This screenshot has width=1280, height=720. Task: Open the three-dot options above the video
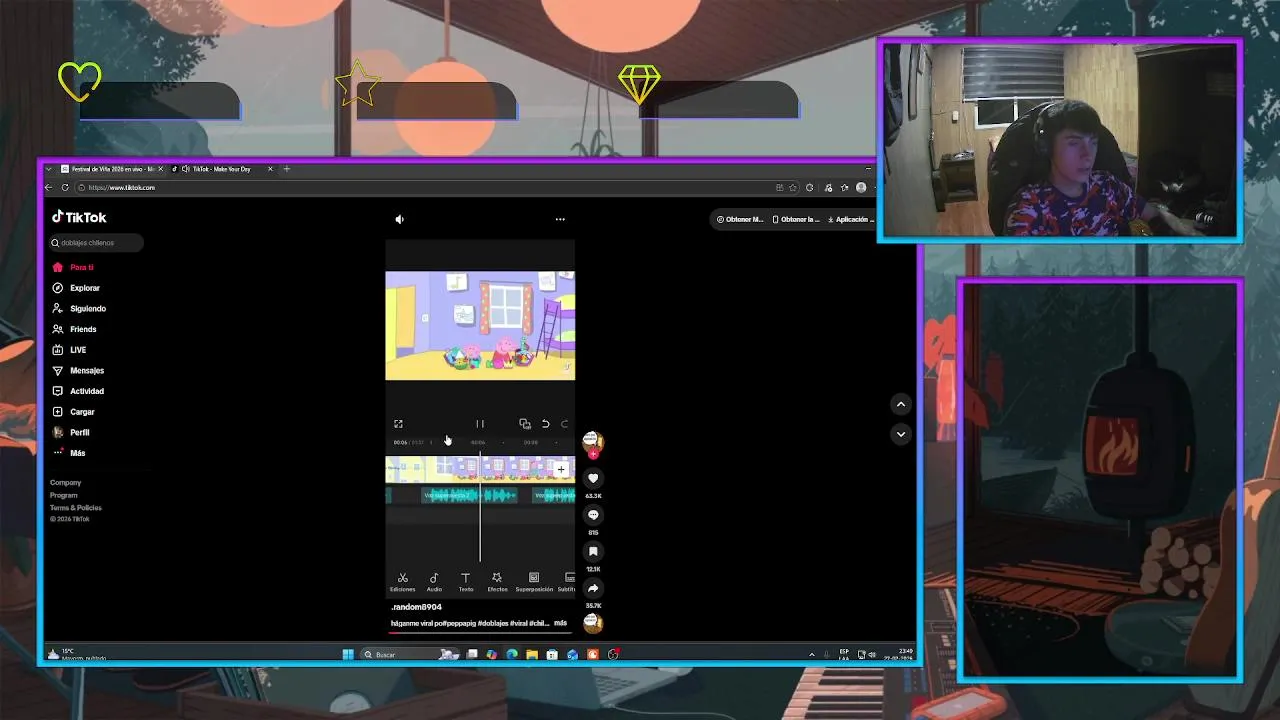click(560, 219)
